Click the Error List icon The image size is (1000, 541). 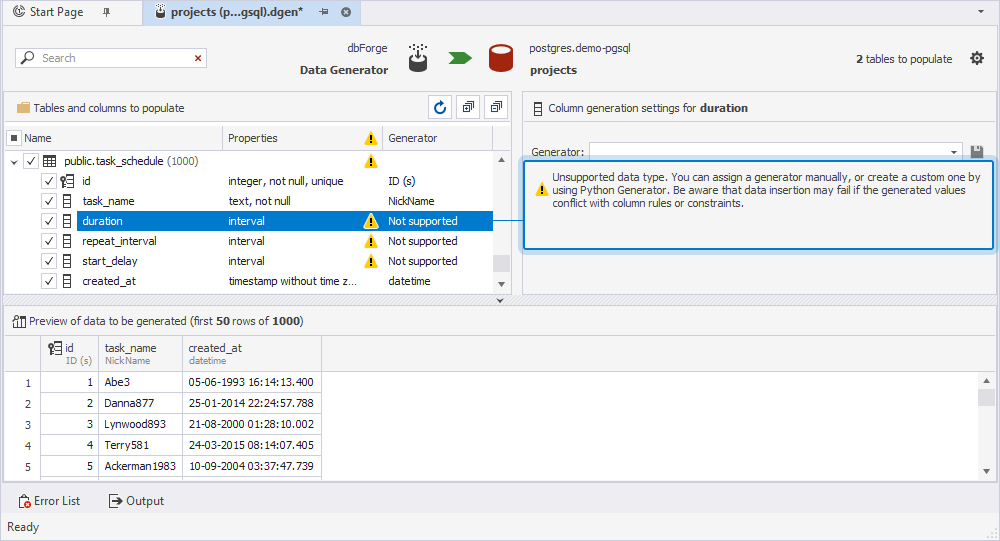point(24,501)
